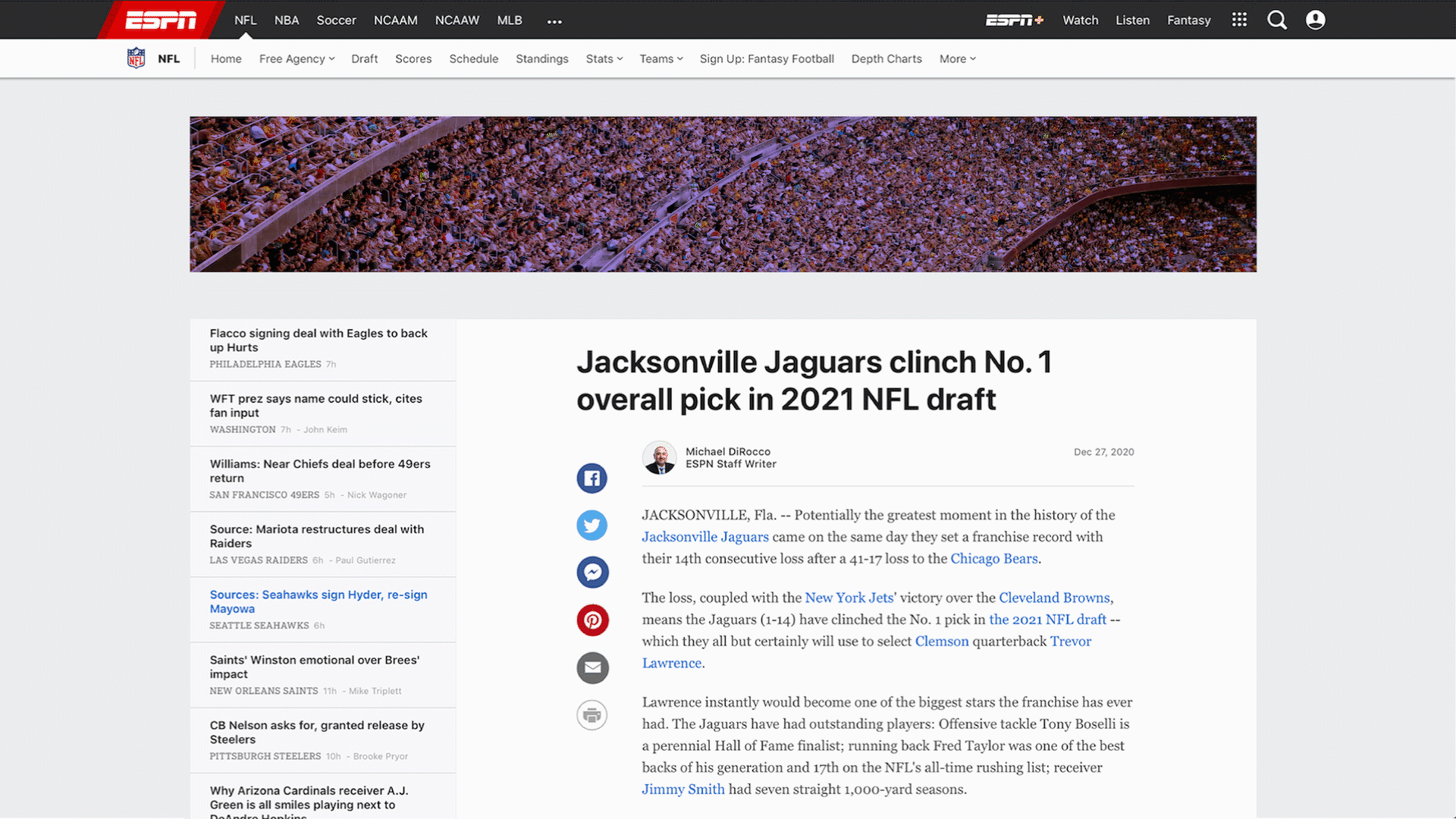Click the ESPN logo
Screen dimensions: 1456x819
[x=161, y=20]
